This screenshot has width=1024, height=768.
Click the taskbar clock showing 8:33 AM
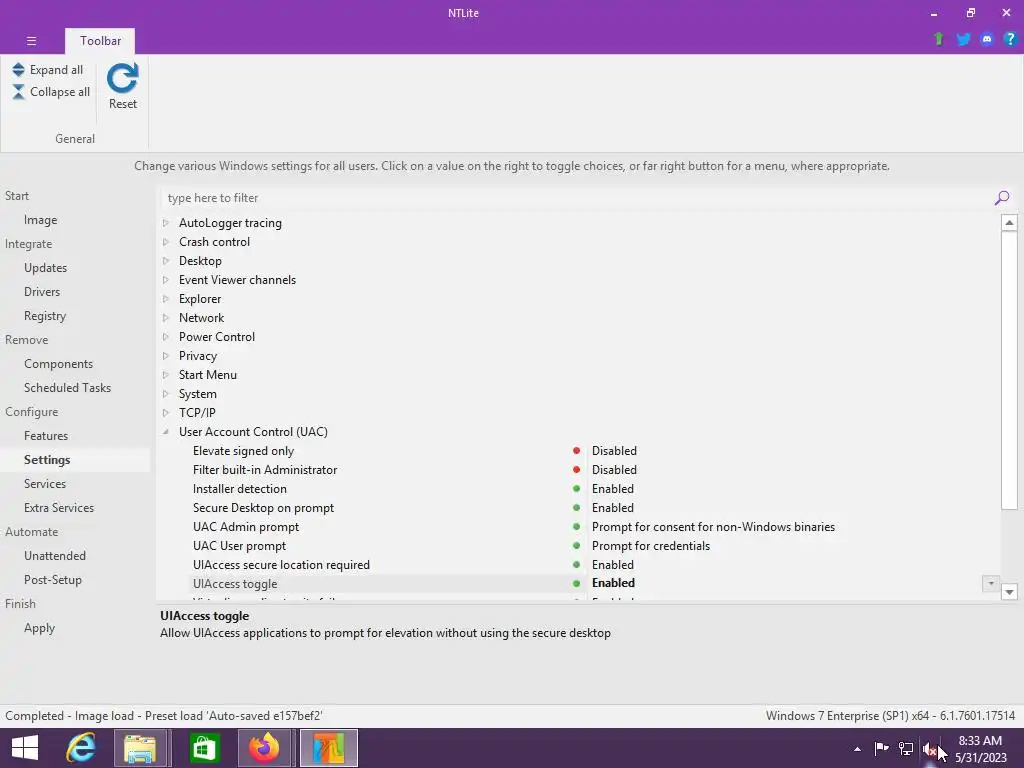980,741
